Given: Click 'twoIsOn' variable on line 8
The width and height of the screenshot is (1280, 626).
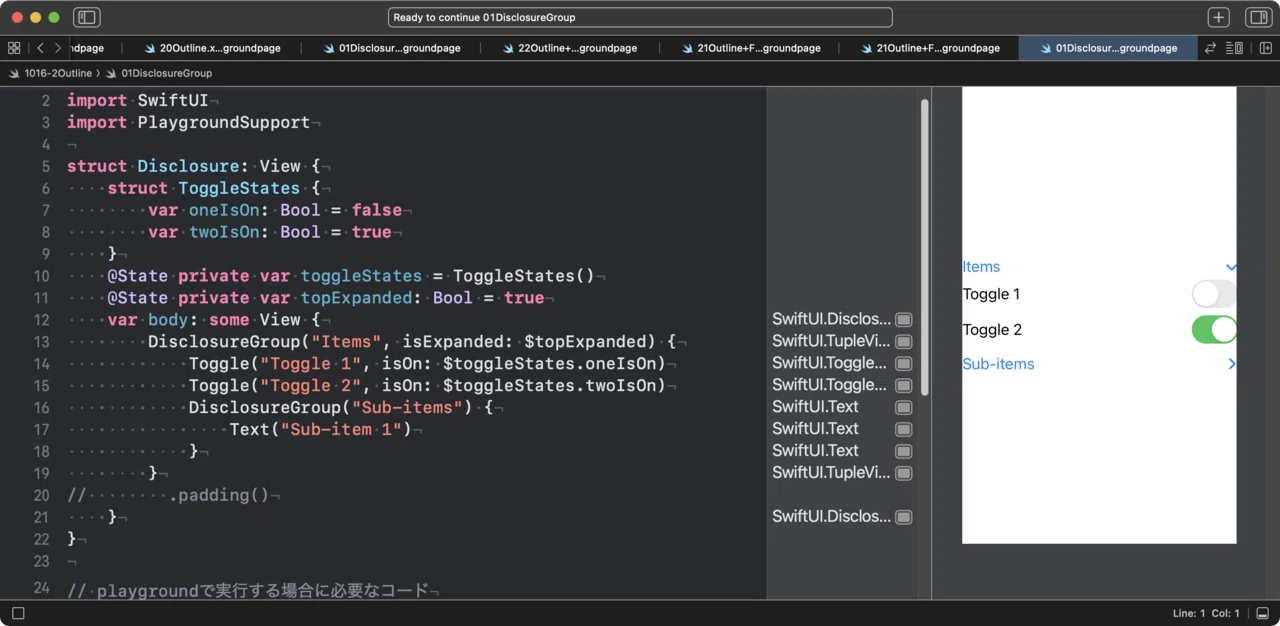Looking at the screenshot, I should click(x=224, y=232).
